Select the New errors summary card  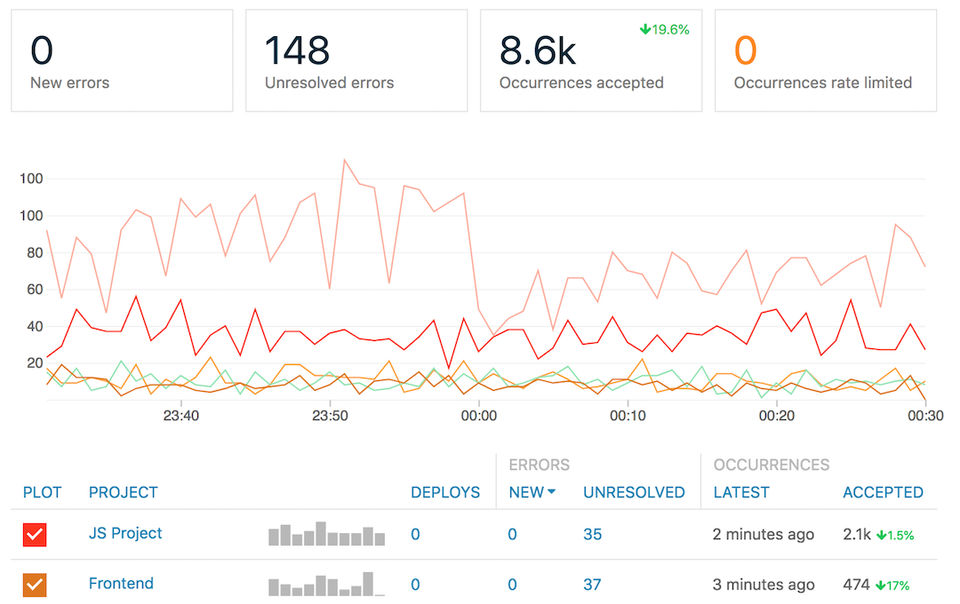(x=122, y=61)
